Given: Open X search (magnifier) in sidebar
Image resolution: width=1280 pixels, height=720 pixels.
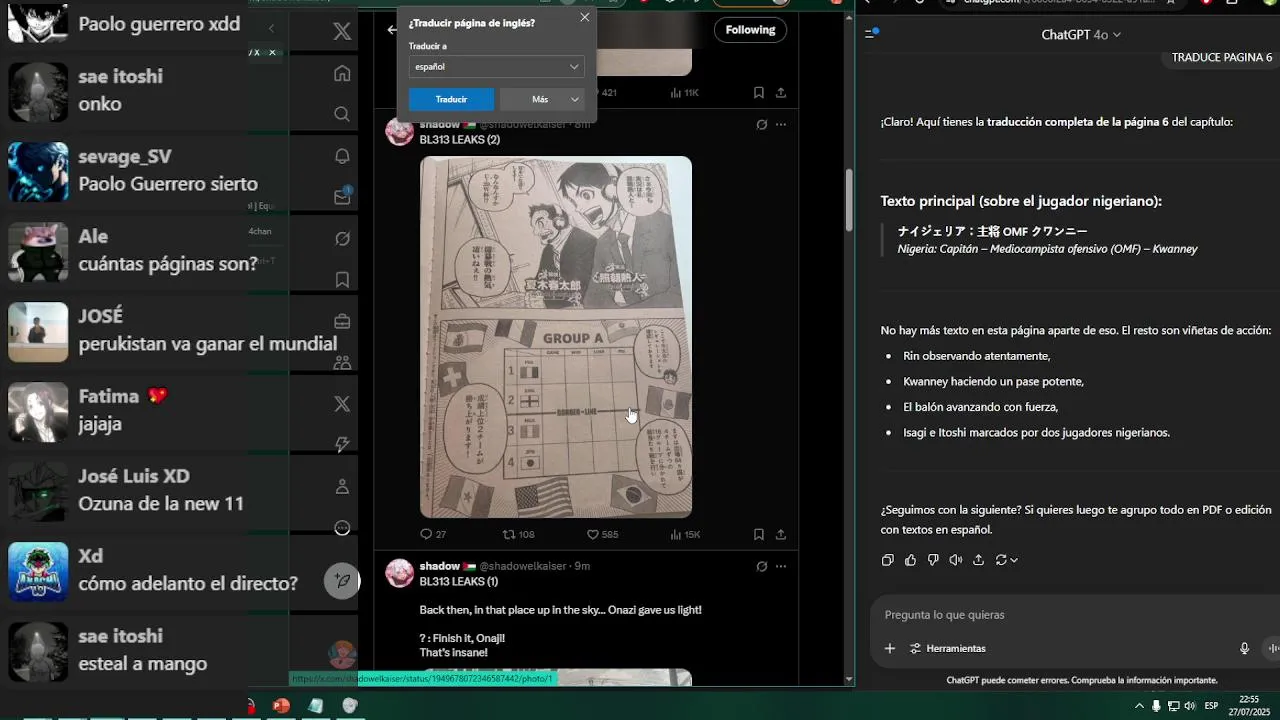Looking at the screenshot, I should (x=342, y=114).
